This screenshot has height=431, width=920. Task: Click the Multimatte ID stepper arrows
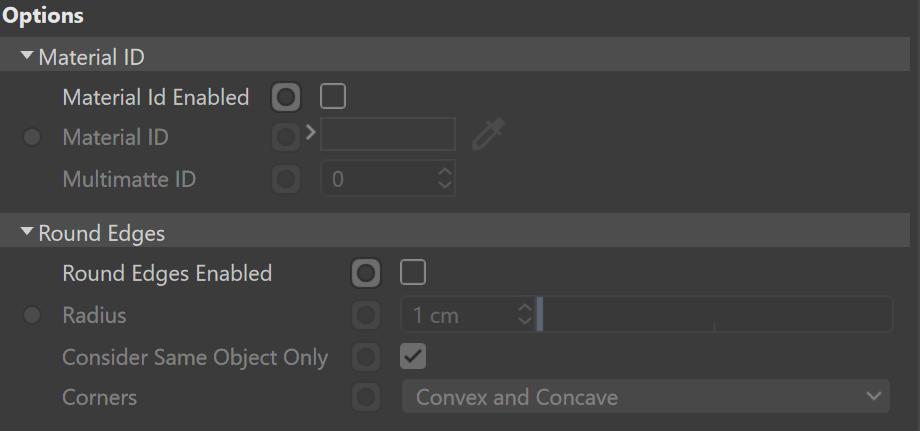point(445,179)
